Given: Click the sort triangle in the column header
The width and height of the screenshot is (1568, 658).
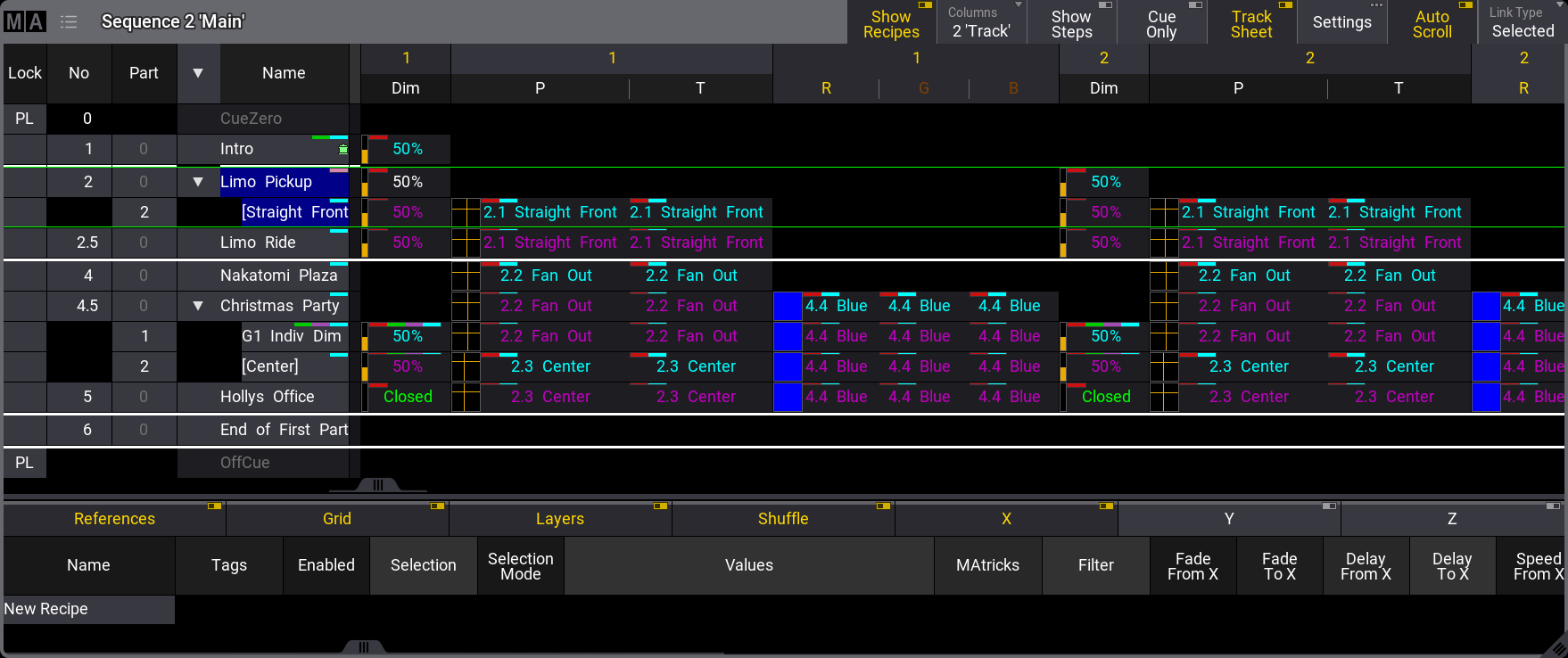Looking at the screenshot, I should 198,73.
